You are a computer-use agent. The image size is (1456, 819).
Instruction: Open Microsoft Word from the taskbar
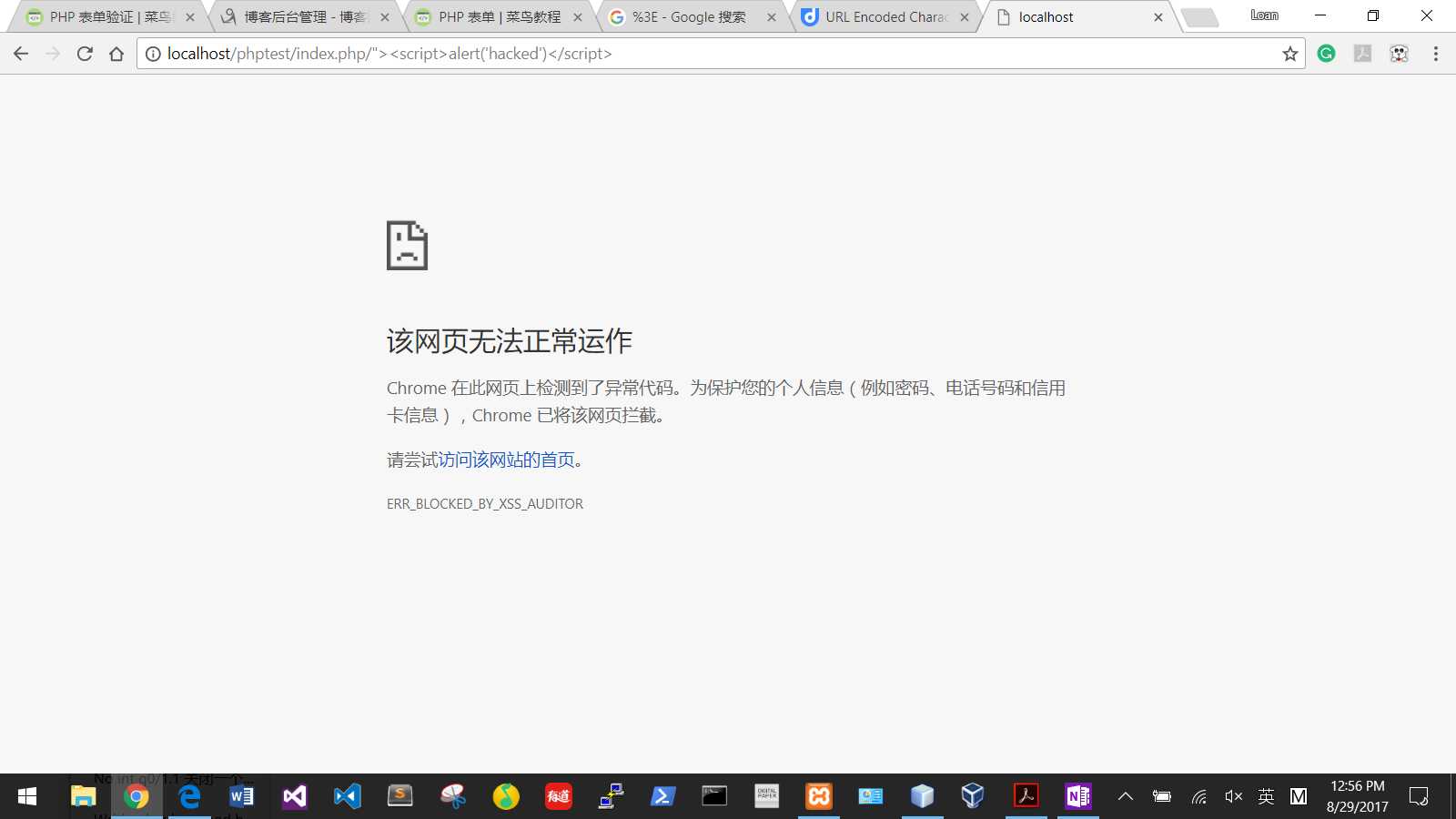[242, 796]
